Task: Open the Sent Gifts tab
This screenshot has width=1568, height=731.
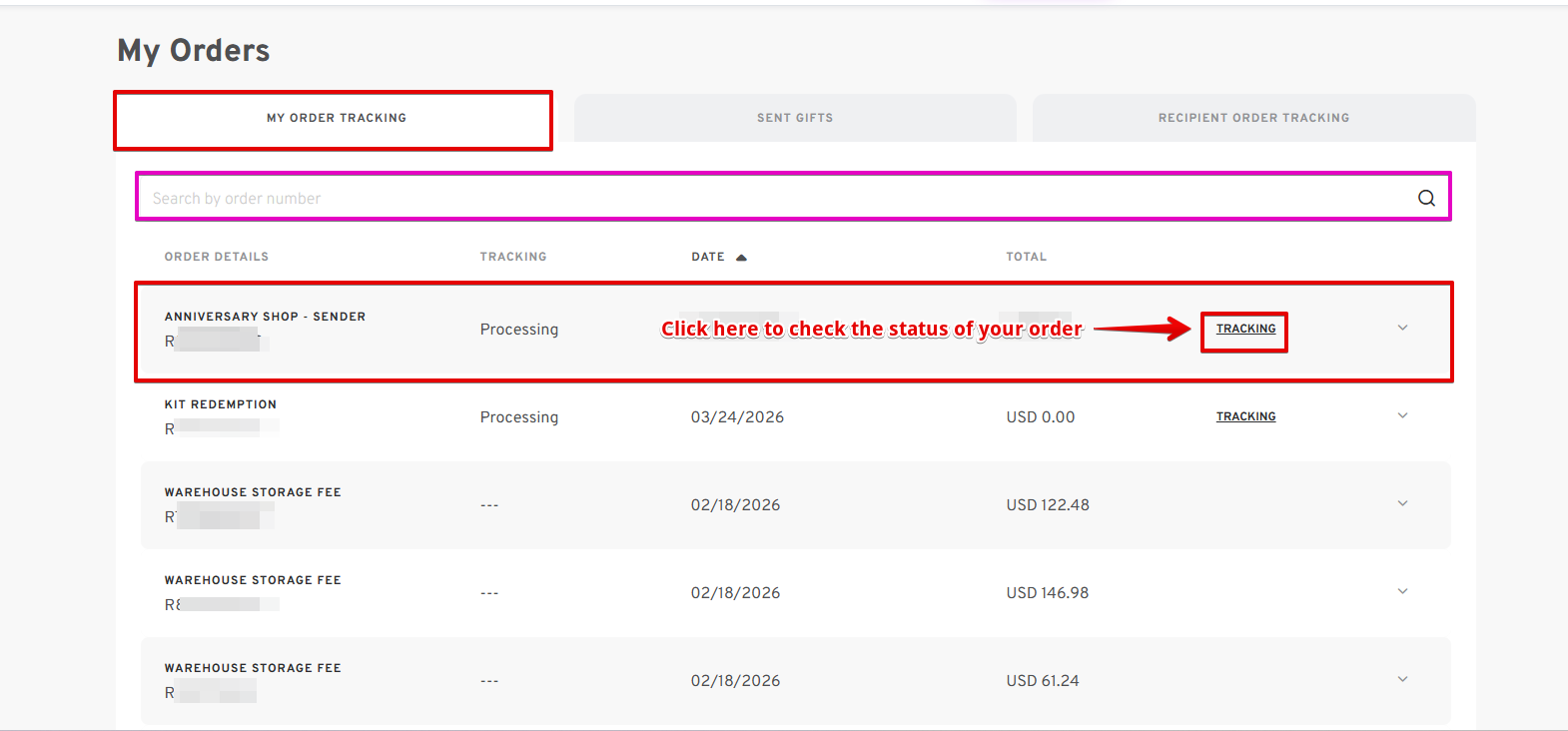Action: 795,118
